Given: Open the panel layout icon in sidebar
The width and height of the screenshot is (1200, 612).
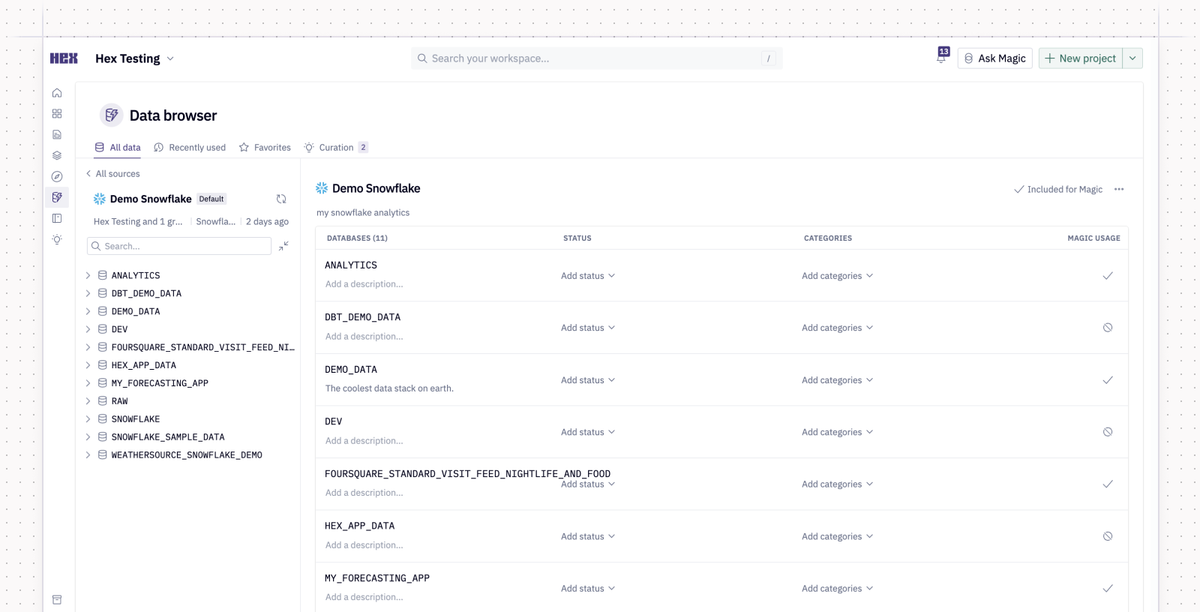Looking at the screenshot, I should (57, 218).
